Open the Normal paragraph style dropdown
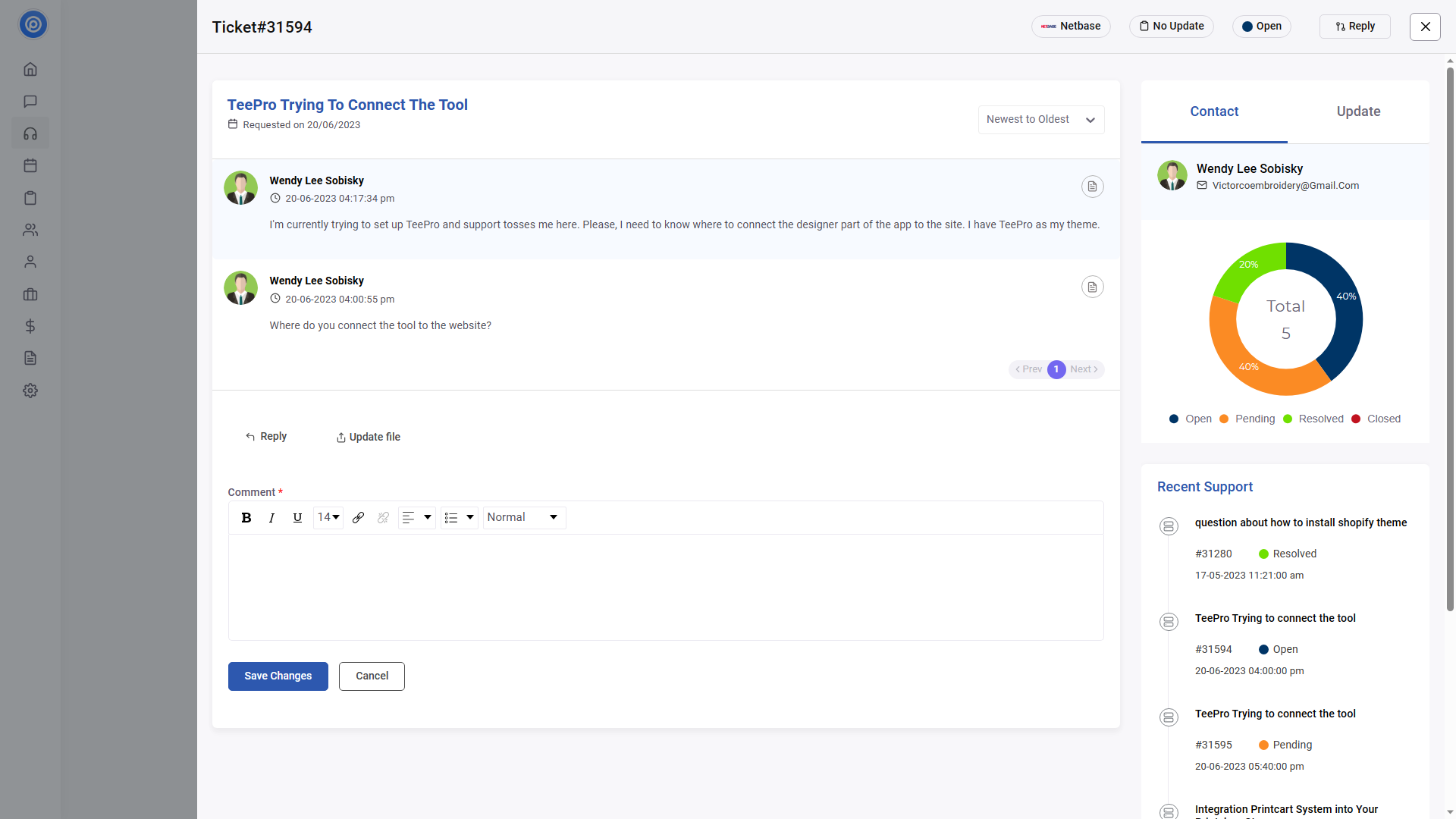The image size is (1456, 819). coord(523,517)
